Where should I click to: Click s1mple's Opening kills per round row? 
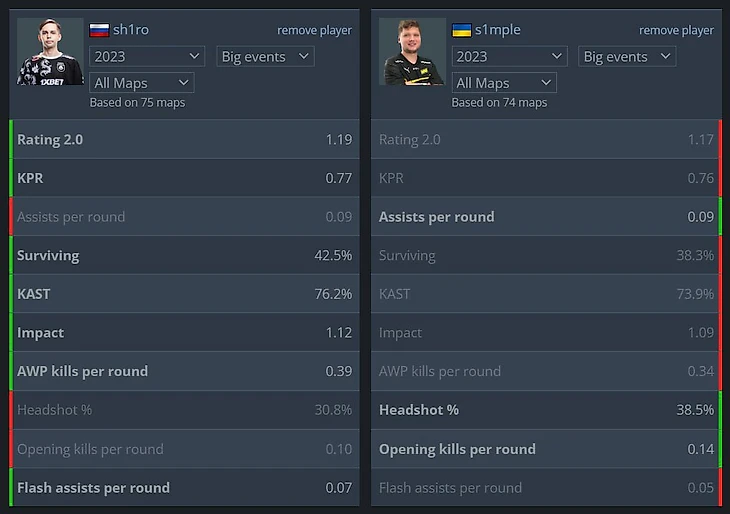click(x=547, y=449)
